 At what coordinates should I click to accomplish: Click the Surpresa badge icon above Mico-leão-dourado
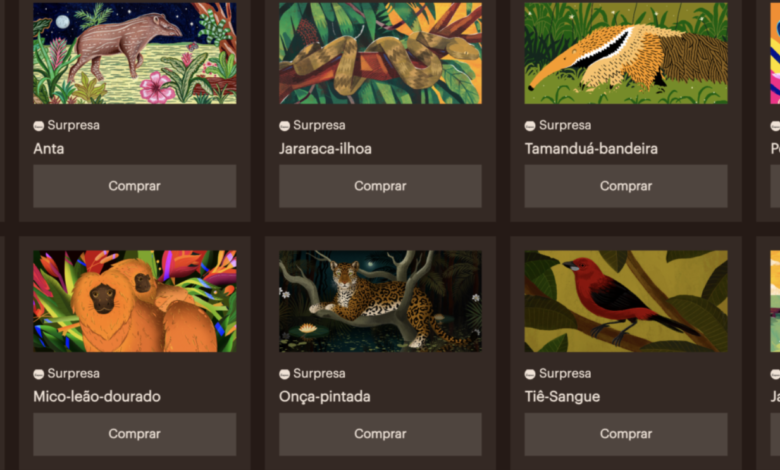click(38, 374)
